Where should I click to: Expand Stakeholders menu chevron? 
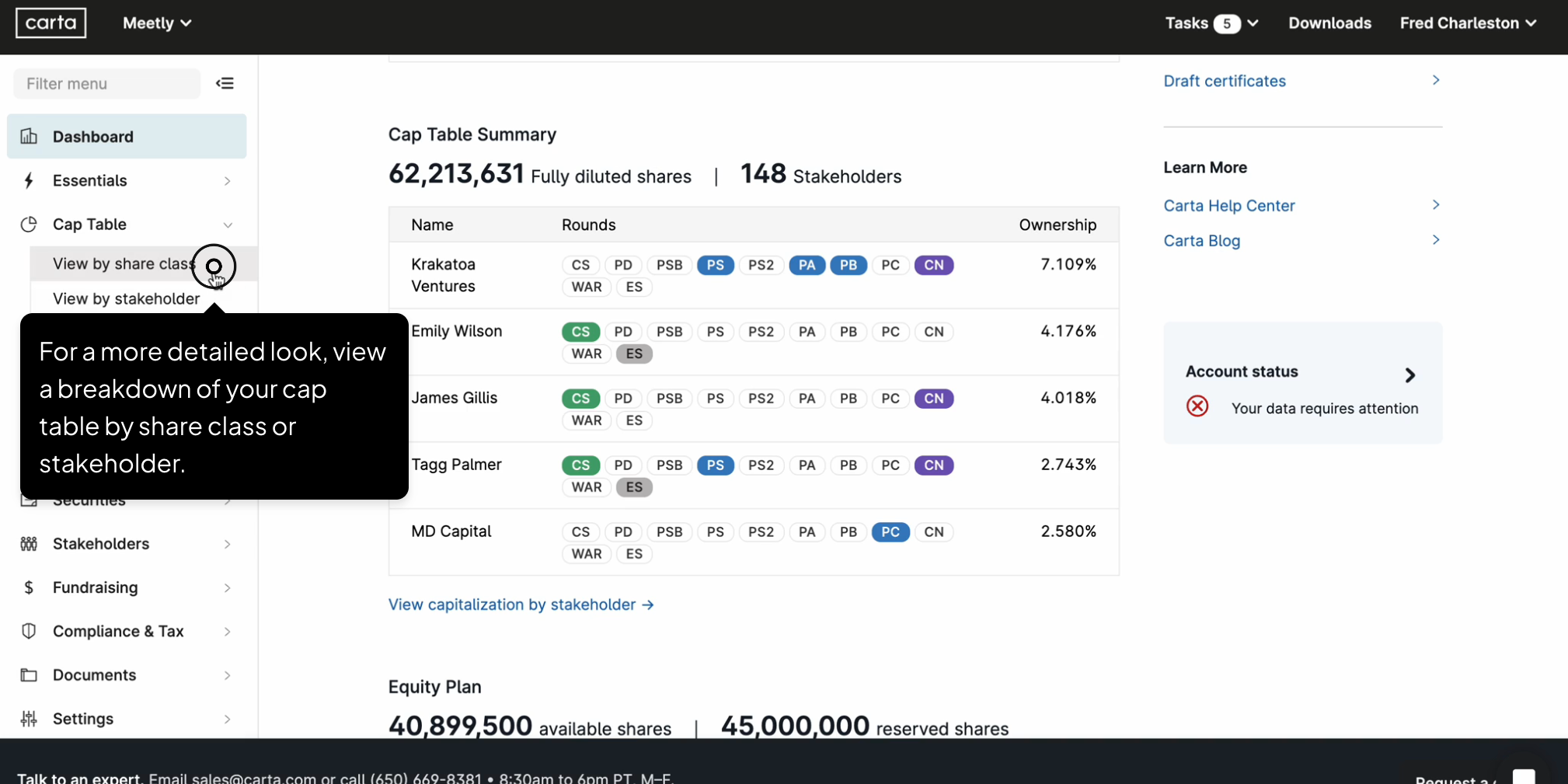point(228,544)
